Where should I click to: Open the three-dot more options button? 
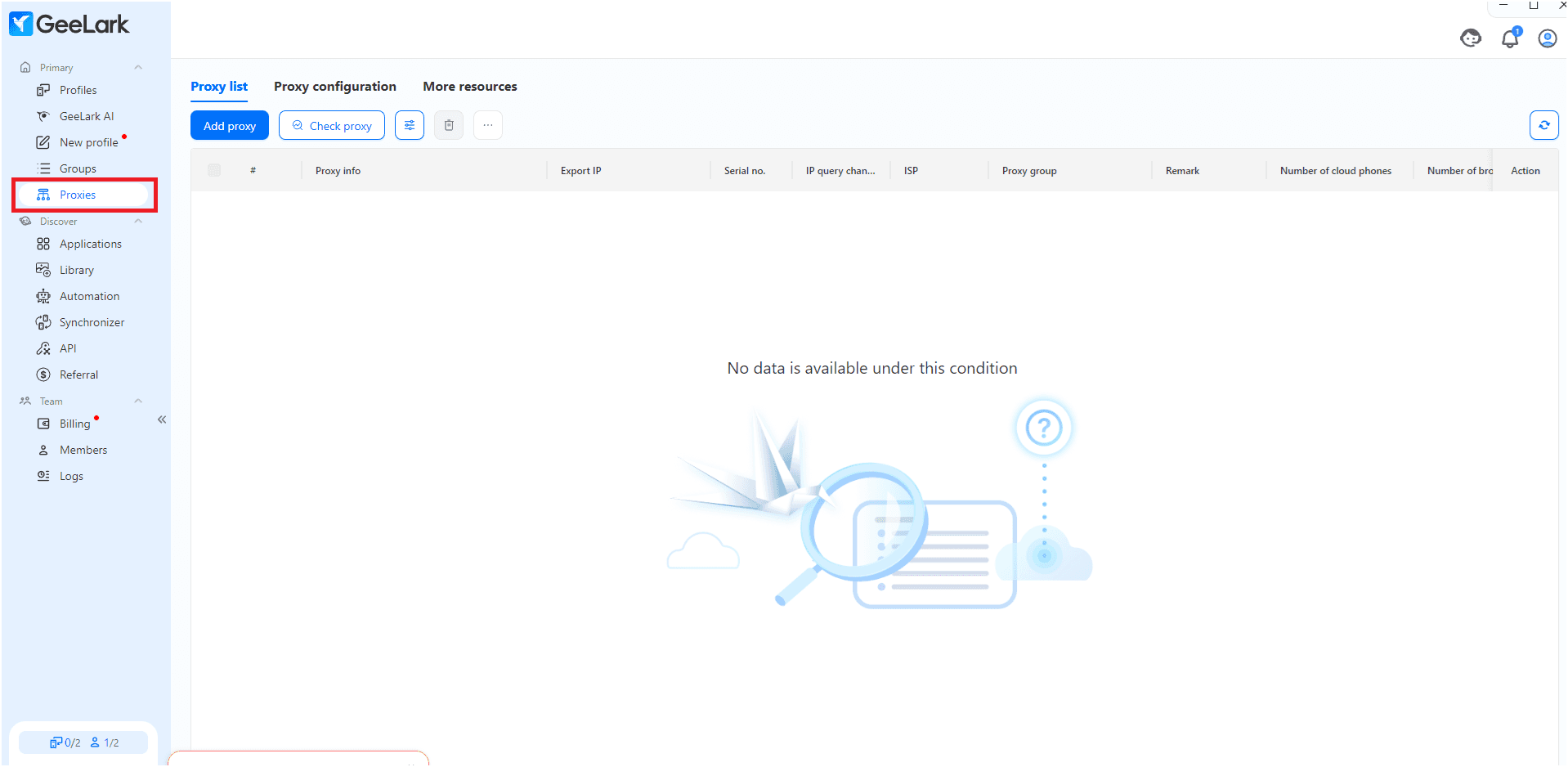(487, 125)
